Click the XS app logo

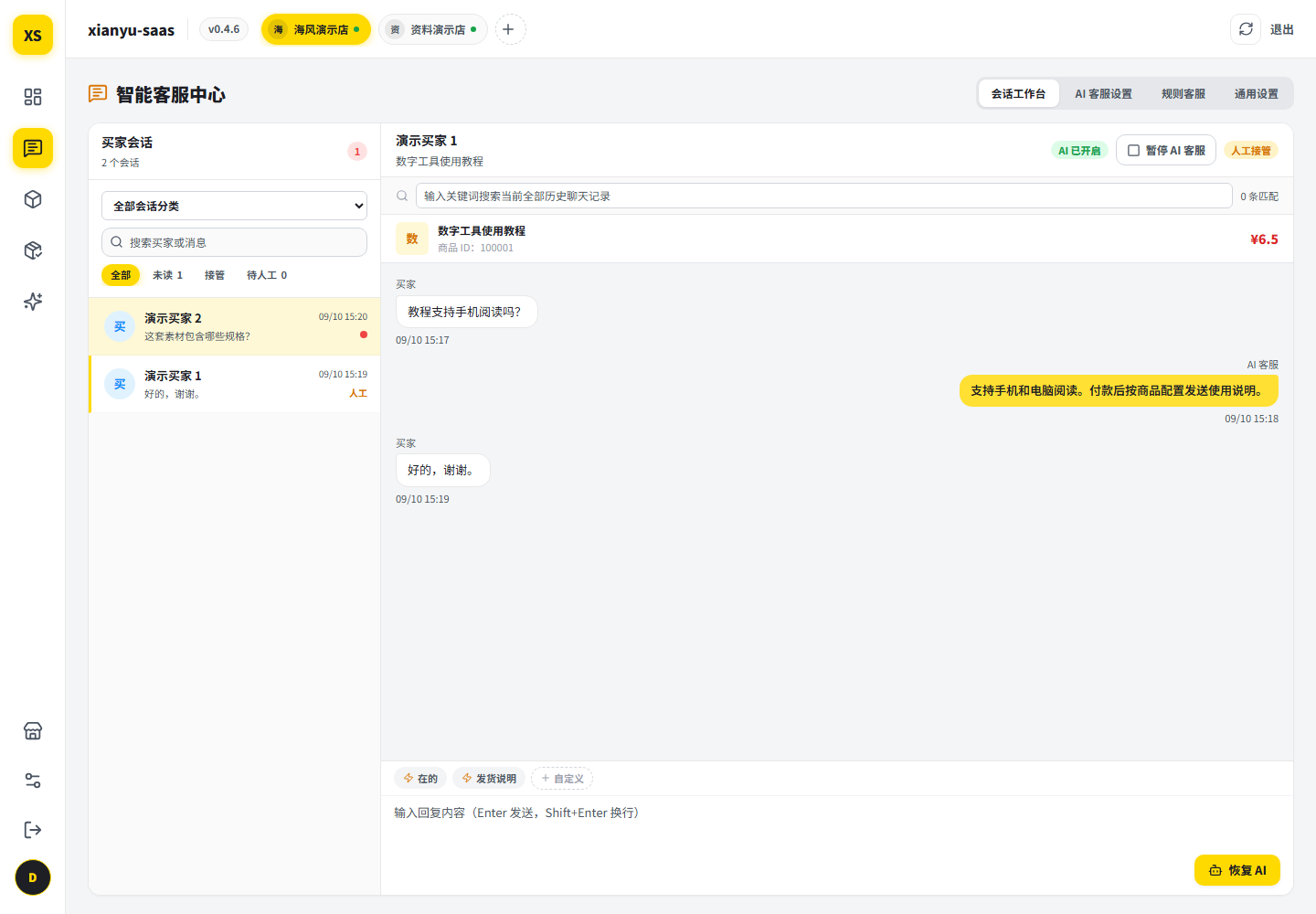(33, 36)
